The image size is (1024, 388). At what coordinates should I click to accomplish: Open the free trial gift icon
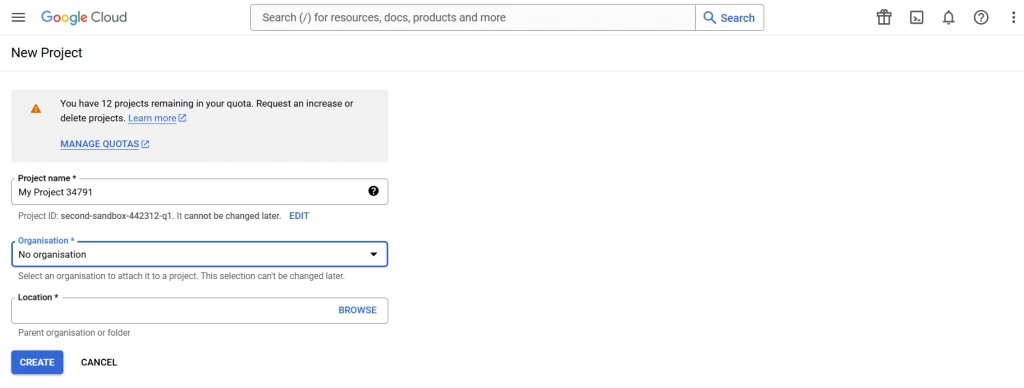click(x=884, y=18)
